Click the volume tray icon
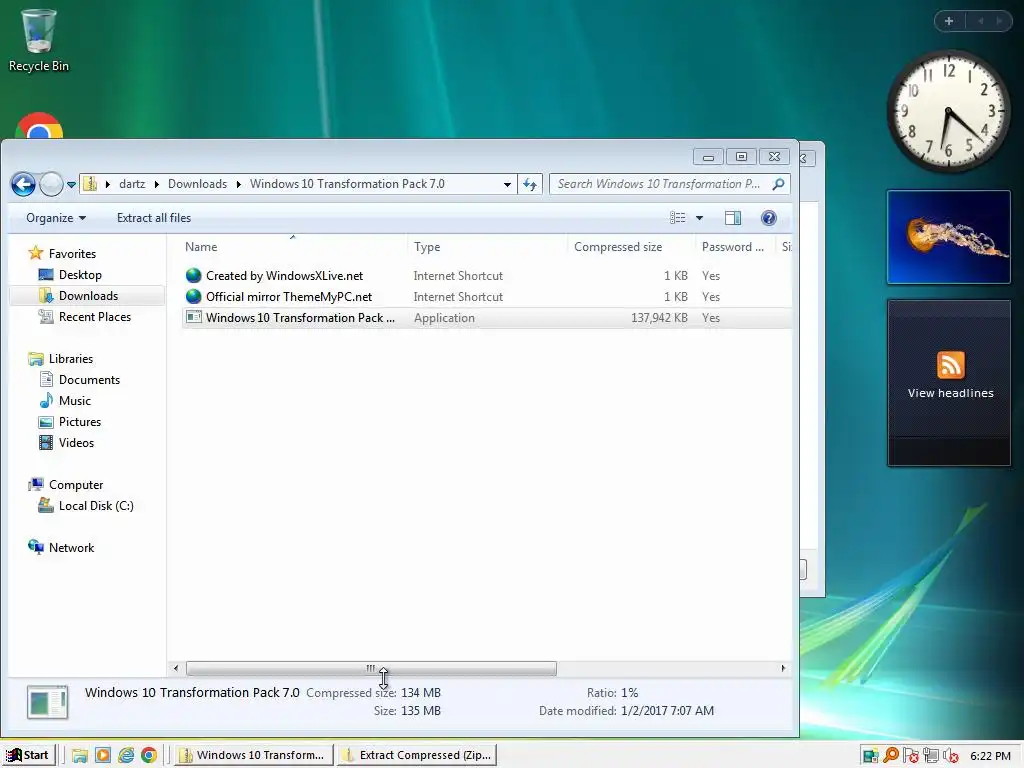Screen dimensions: 1024x768 951,756
